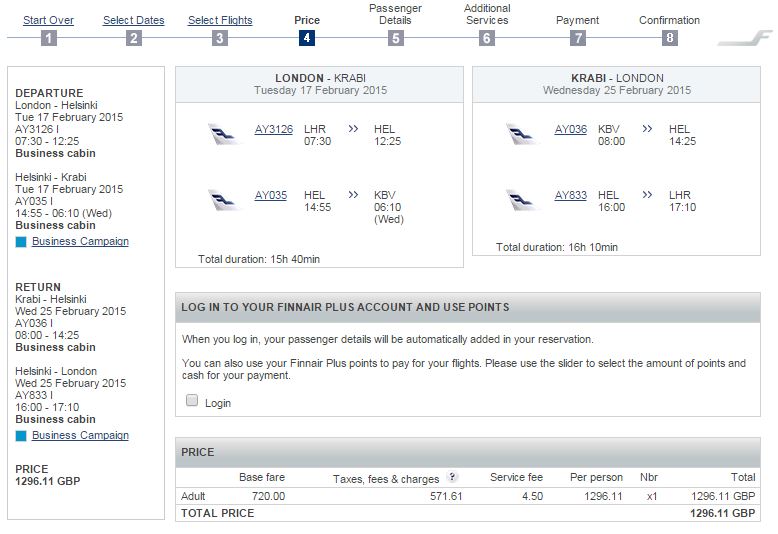Go back to Start Over step
Viewport: 778px width, 534px height.
point(48,20)
